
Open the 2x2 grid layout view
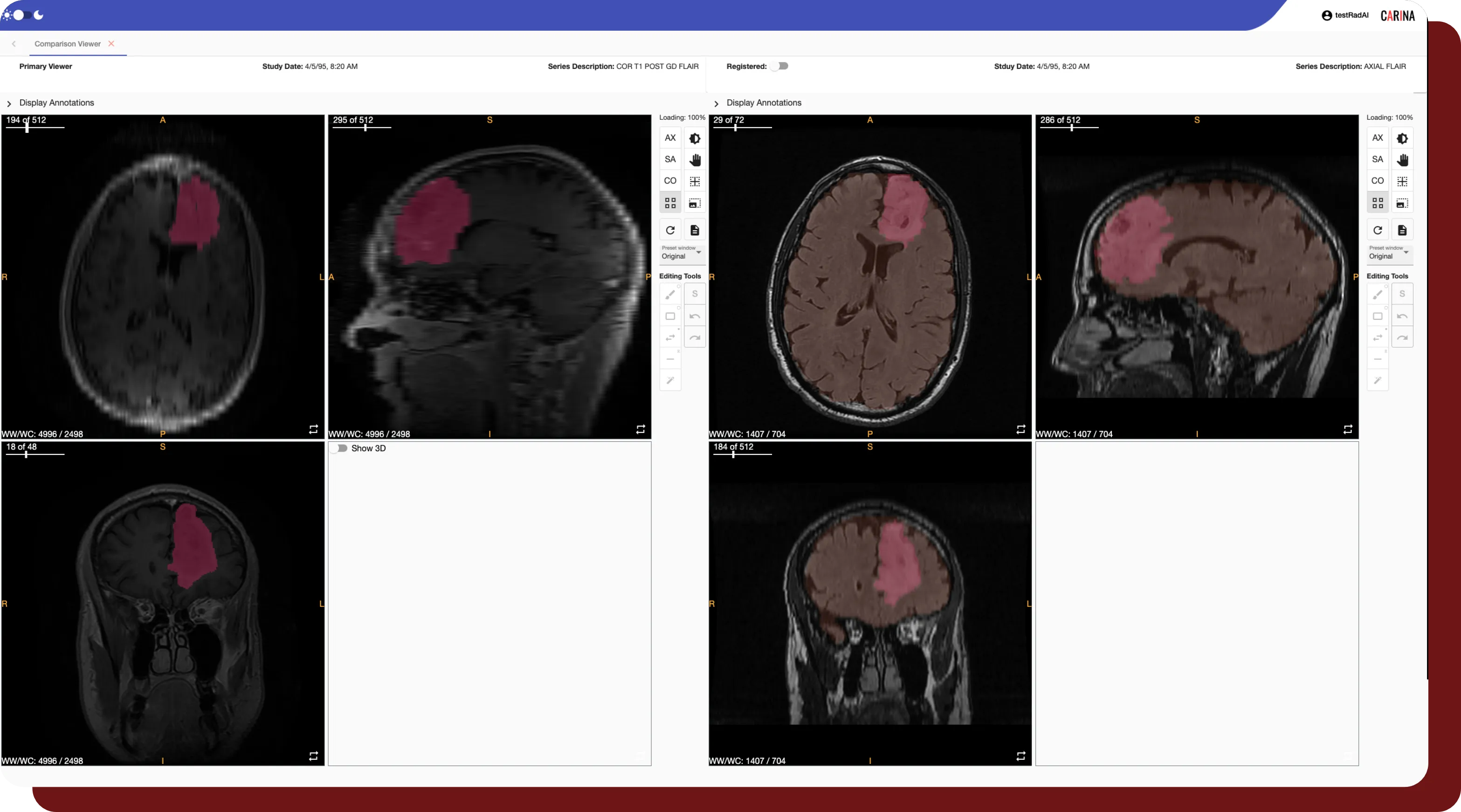(x=670, y=202)
